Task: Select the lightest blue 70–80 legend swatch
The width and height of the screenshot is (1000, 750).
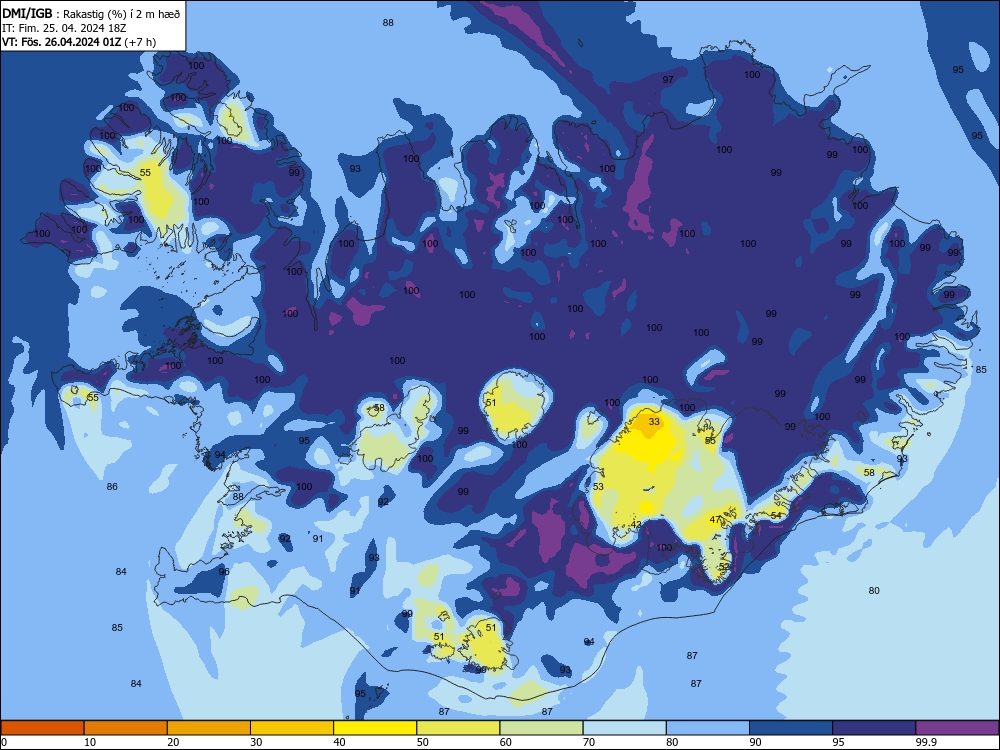Action: point(624,728)
